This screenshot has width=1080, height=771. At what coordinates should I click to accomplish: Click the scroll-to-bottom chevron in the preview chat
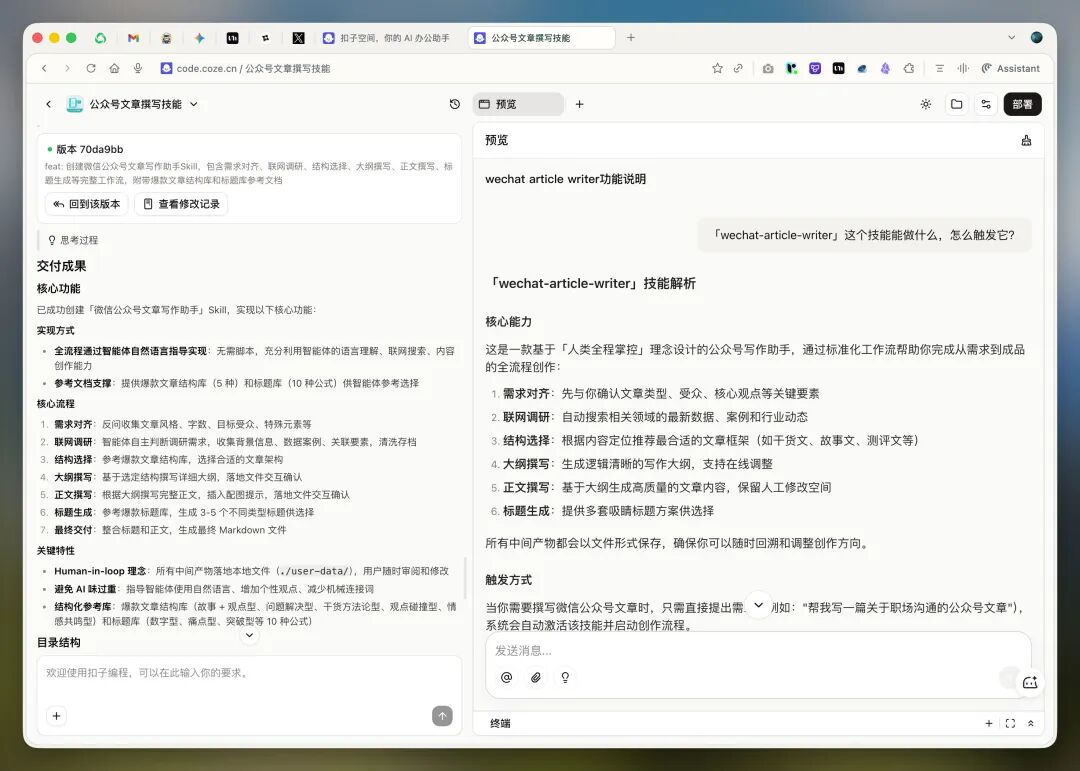click(758, 605)
